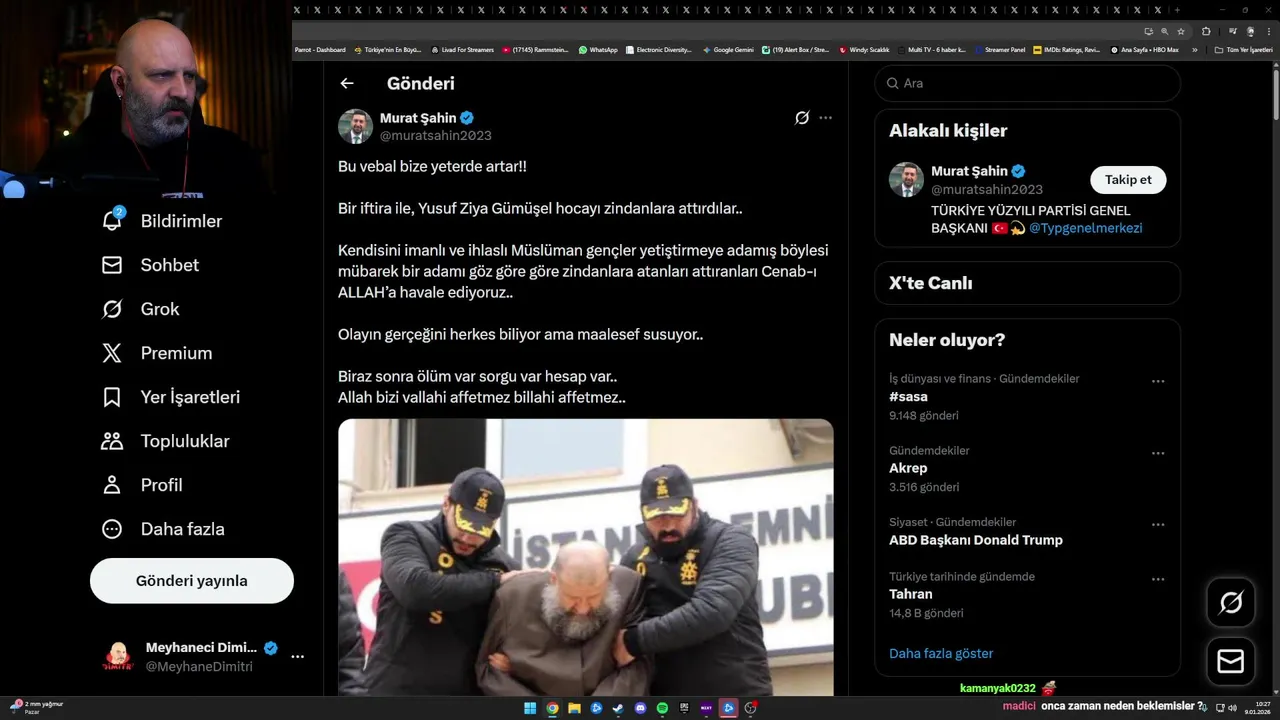Open Murat Şahin post author name

pos(418,117)
